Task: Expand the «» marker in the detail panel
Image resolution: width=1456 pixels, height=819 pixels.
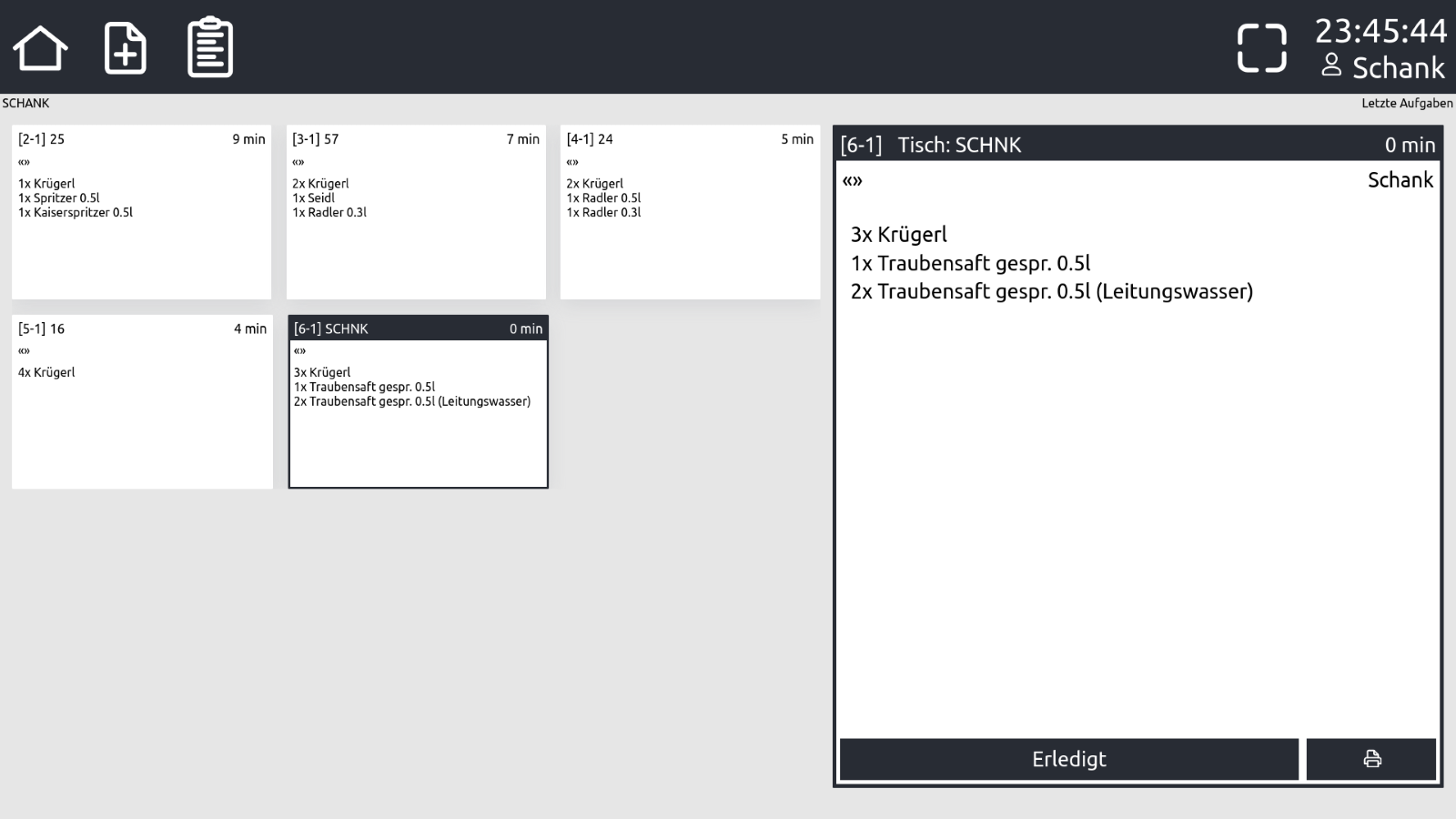Action: point(853,180)
